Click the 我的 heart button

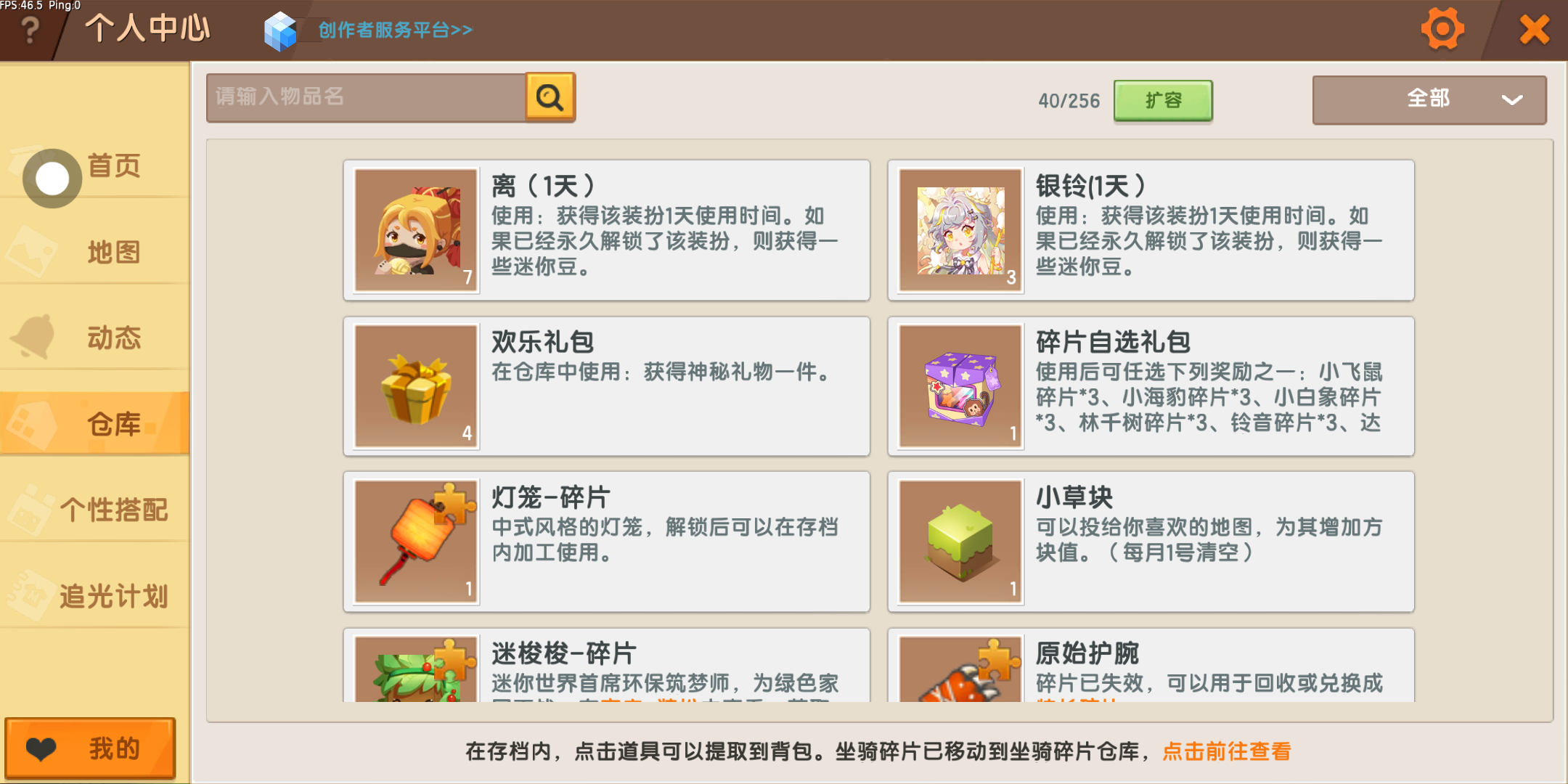tap(91, 748)
